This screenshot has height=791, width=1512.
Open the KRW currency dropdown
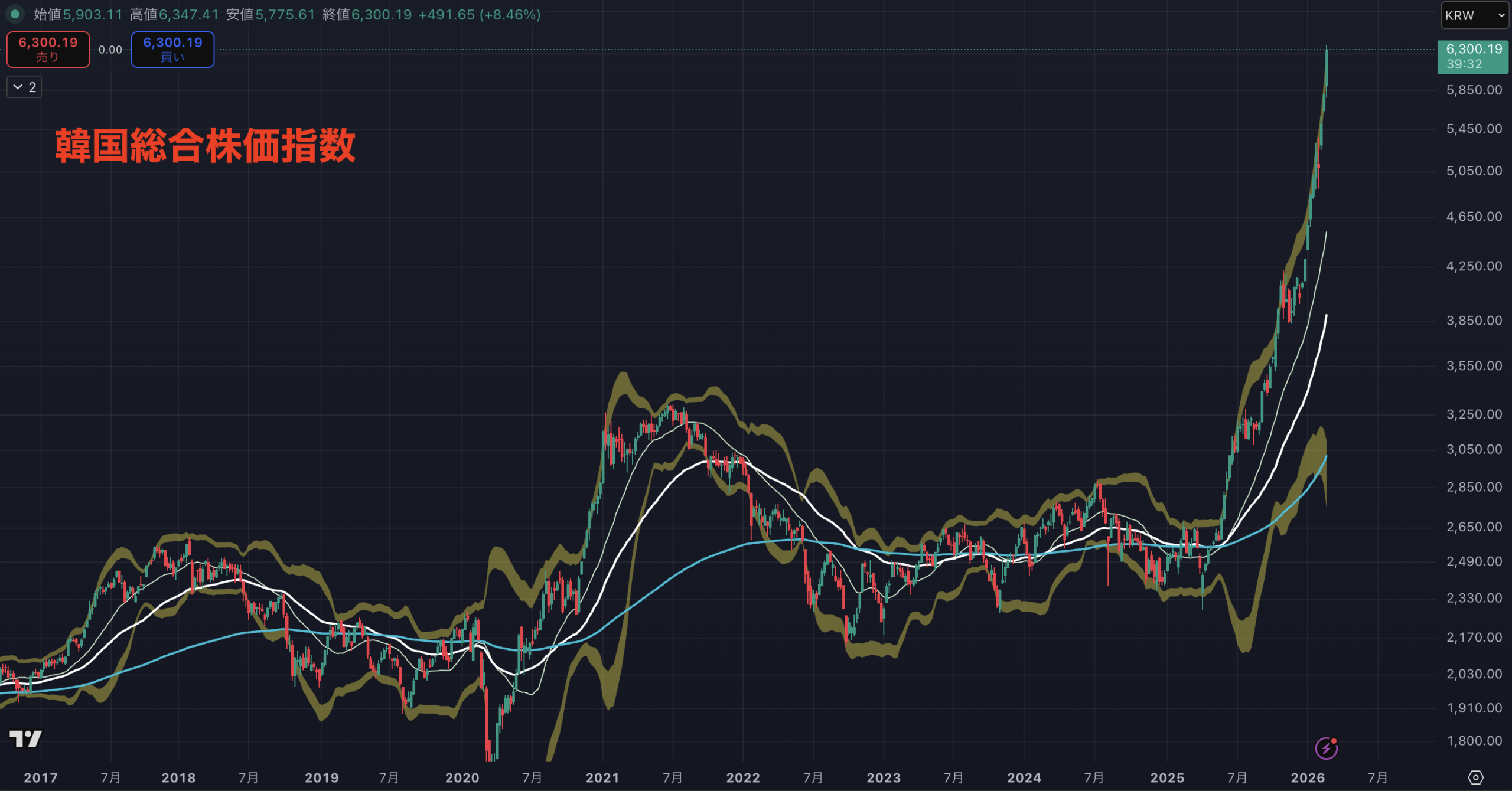(x=1474, y=15)
